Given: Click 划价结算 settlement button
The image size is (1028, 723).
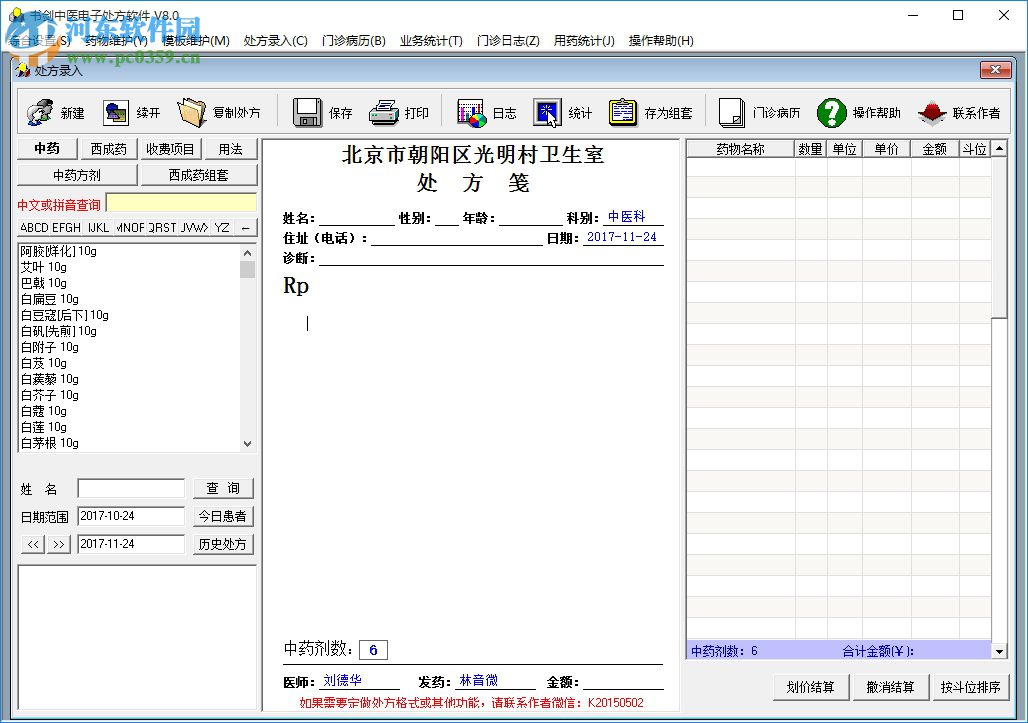Looking at the screenshot, I should tap(810, 687).
